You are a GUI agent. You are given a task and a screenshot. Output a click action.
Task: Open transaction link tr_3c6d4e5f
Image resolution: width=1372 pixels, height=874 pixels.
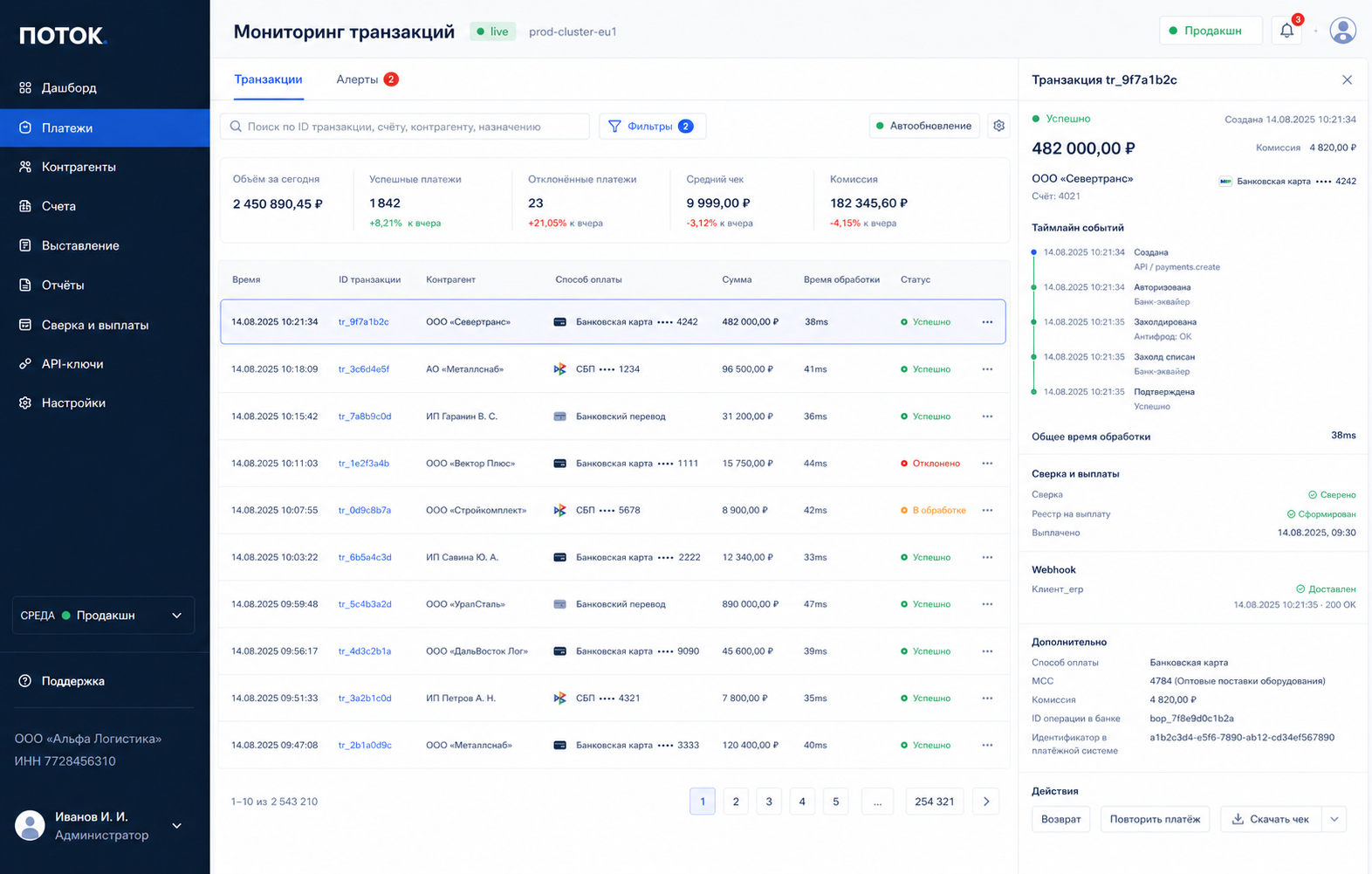point(364,369)
